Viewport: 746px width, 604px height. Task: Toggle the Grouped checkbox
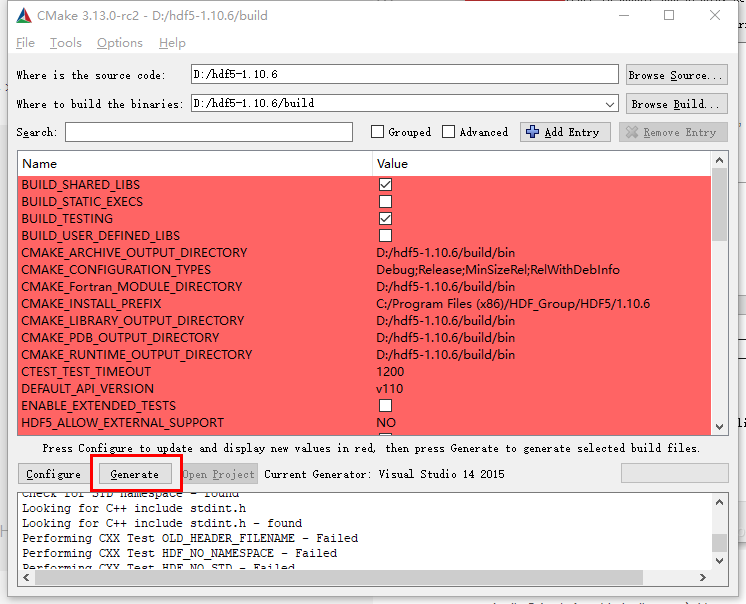[377, 132]
